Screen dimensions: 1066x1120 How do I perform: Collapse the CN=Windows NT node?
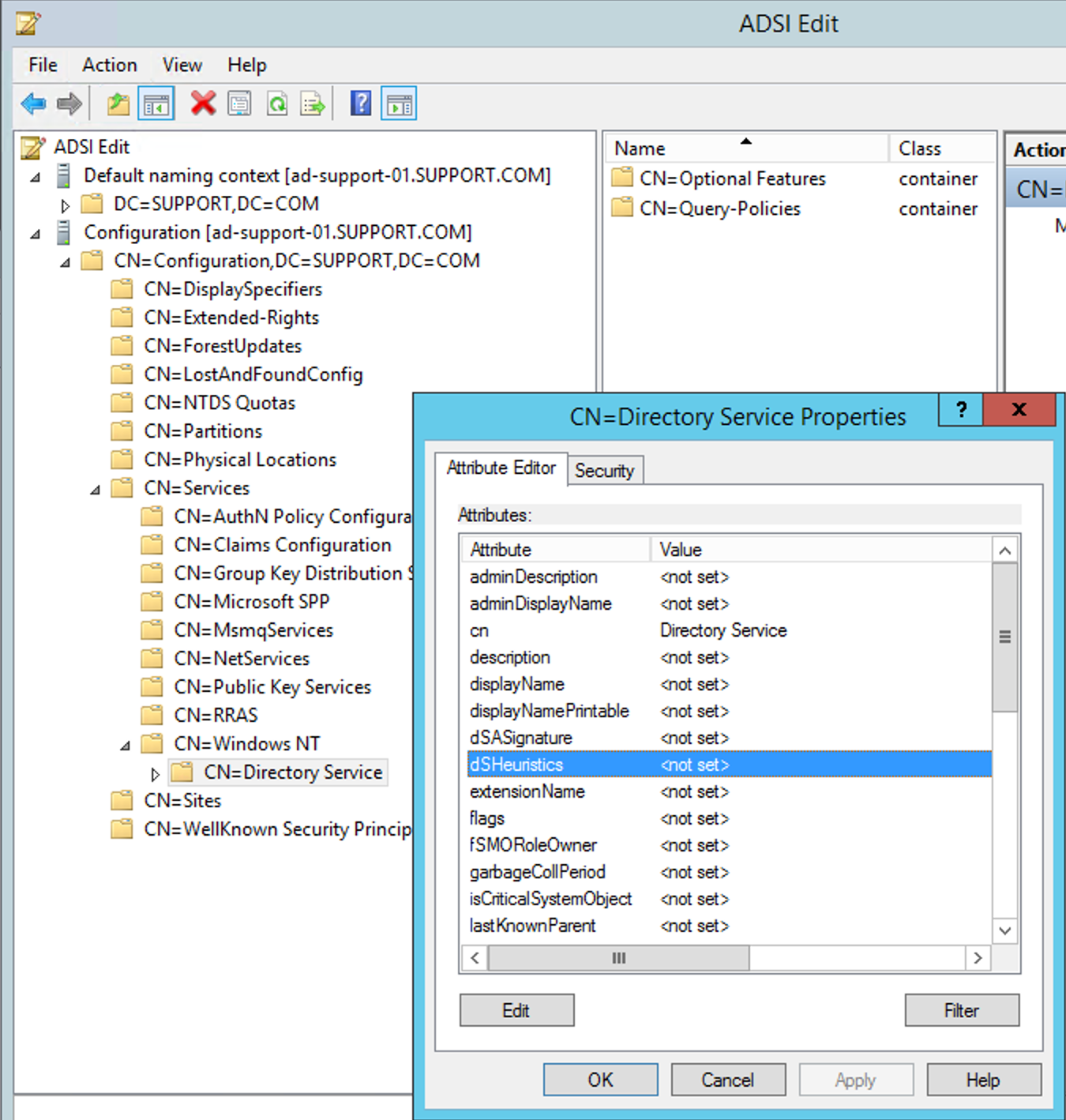[x=126, y=746]
